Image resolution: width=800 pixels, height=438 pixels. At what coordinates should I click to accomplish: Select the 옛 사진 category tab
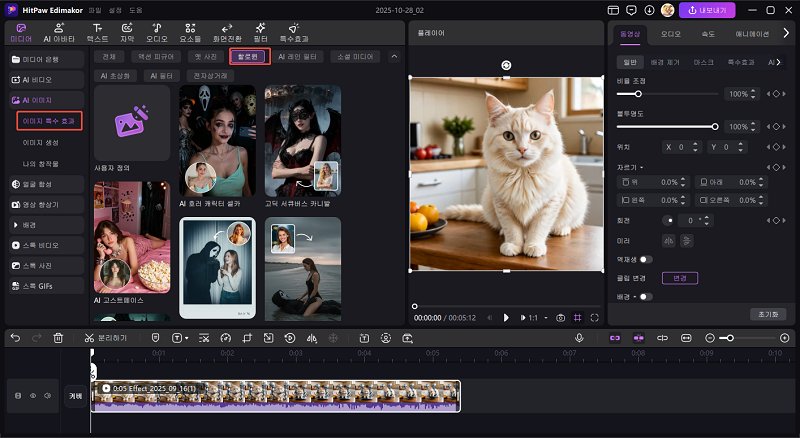(x=206, y=56)
